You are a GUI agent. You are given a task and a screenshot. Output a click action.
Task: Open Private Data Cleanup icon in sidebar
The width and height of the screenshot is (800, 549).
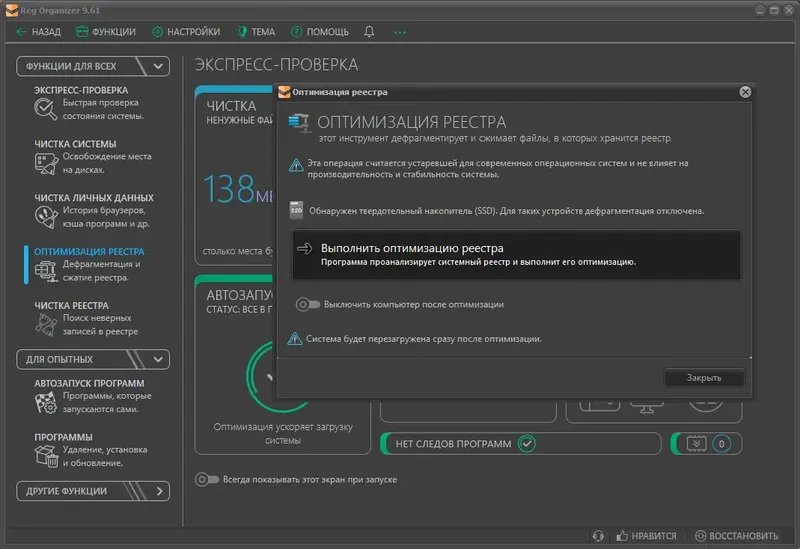click(x=46, y=217)
